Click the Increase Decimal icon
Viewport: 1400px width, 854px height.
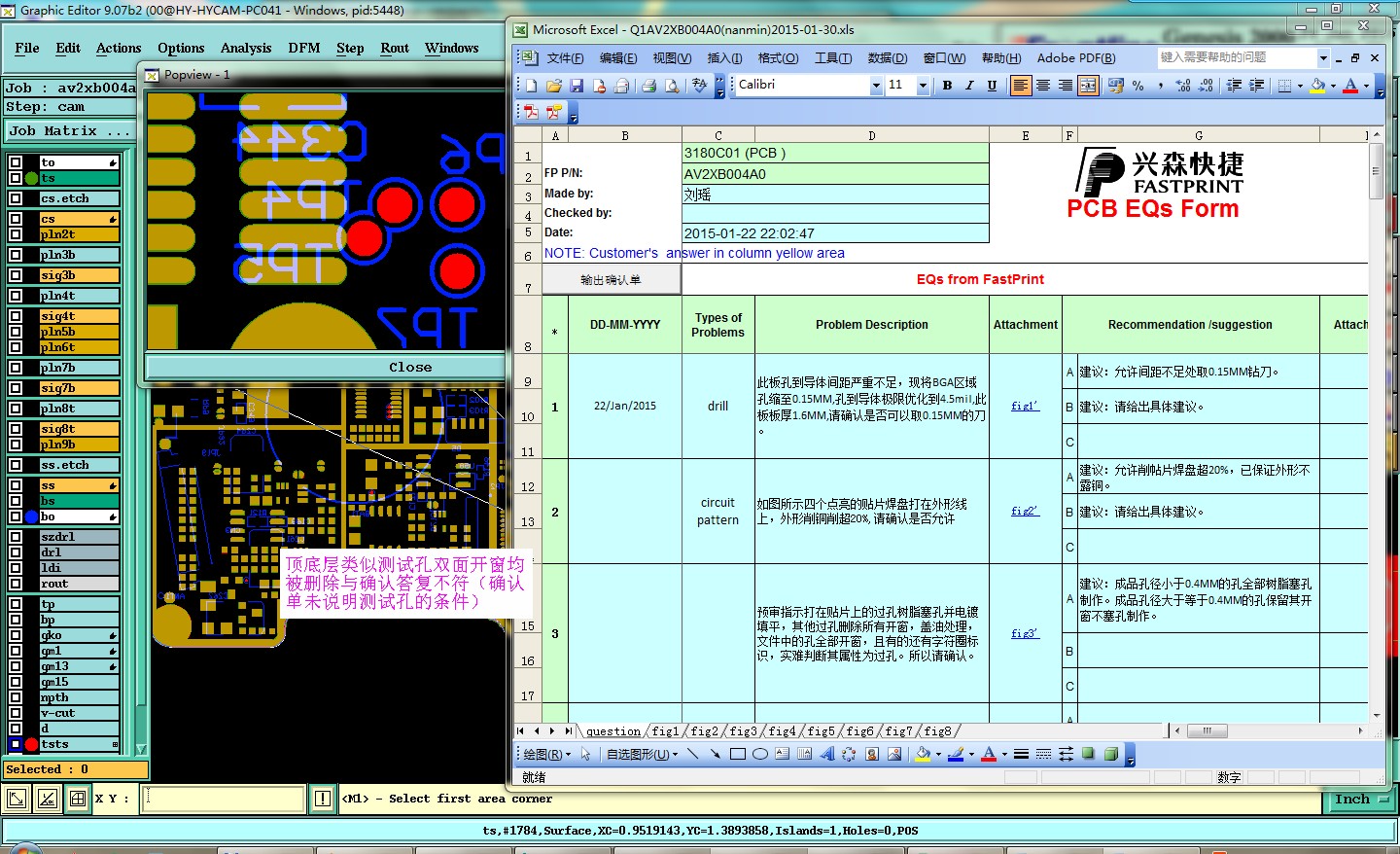click(x=1183, y=86)
